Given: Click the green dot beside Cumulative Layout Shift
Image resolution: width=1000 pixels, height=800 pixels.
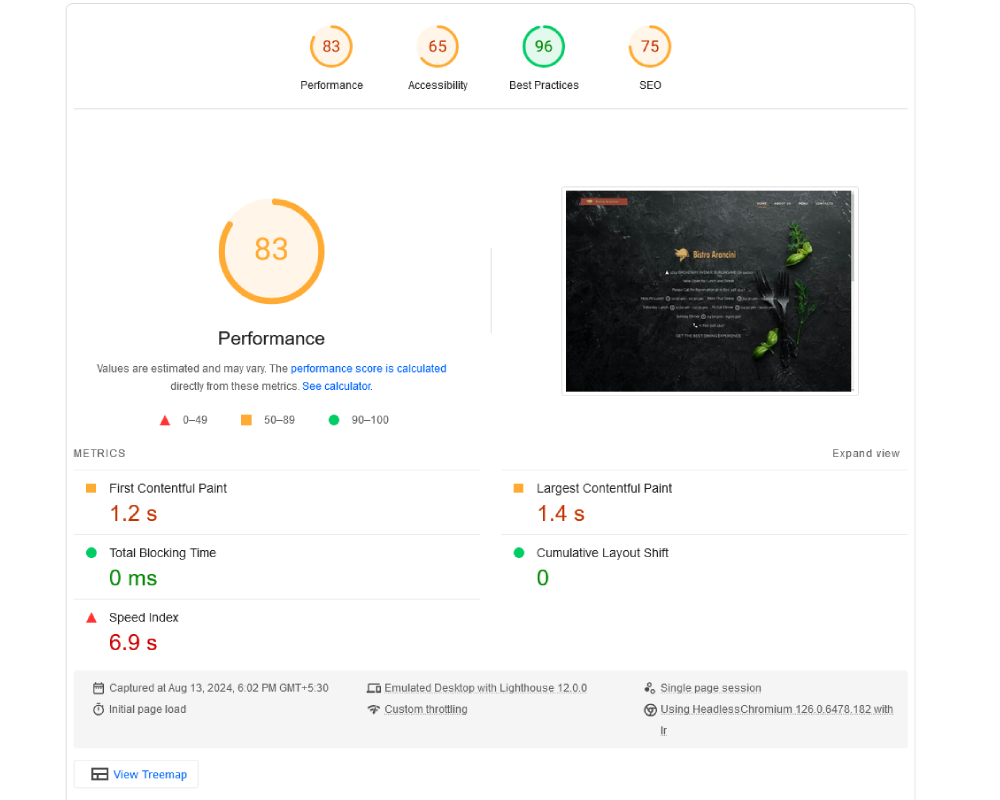Looking at the screenshot, I should pyautogui.click(x=517, y=552).
